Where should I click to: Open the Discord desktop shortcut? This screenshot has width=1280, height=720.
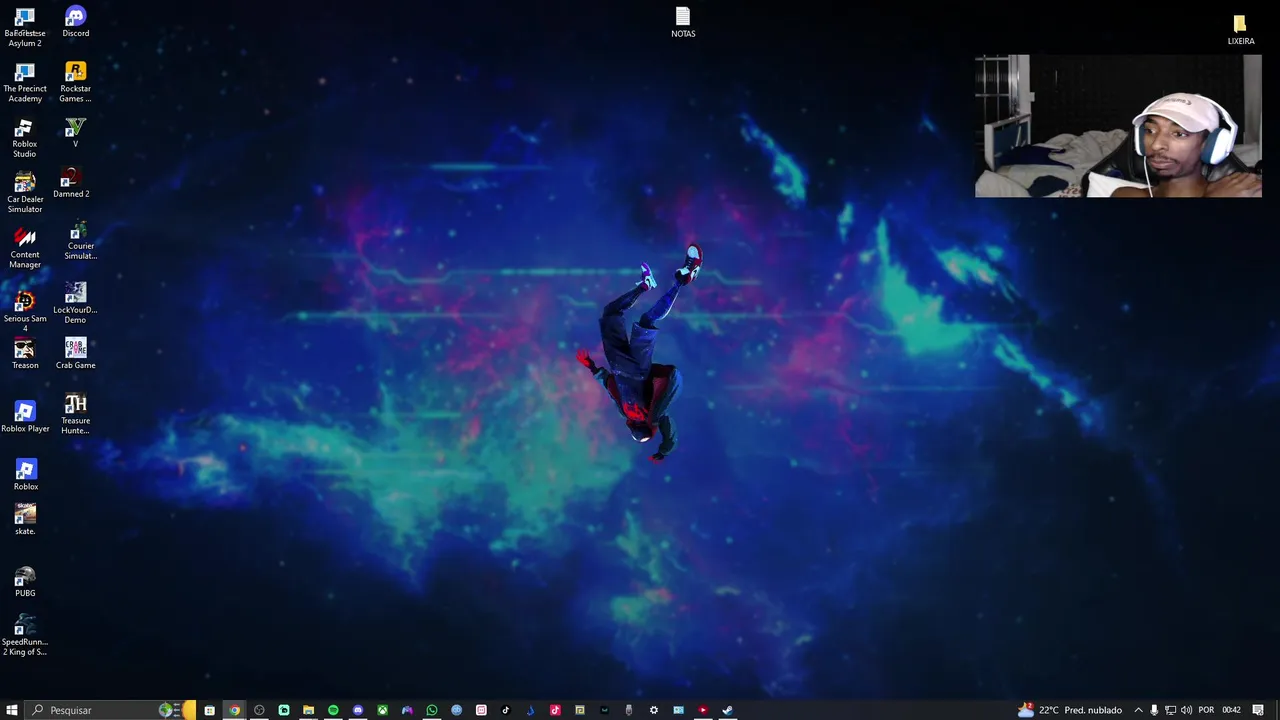click(75, 22)
